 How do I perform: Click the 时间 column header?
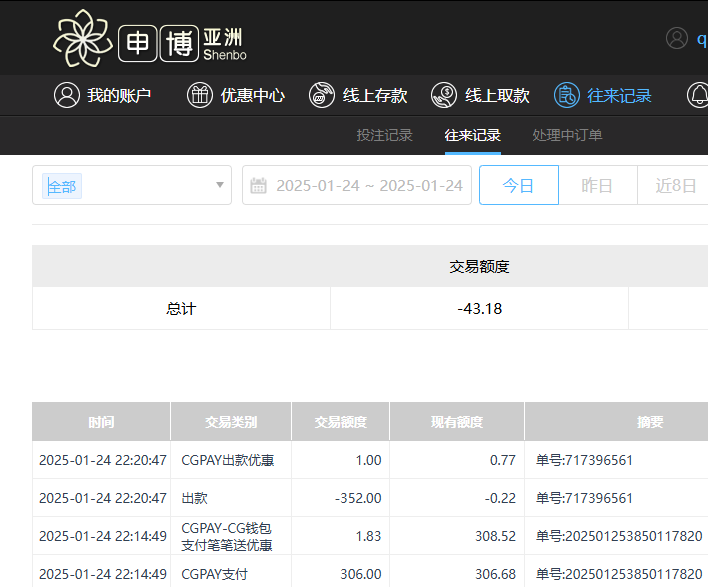(101, 422)
